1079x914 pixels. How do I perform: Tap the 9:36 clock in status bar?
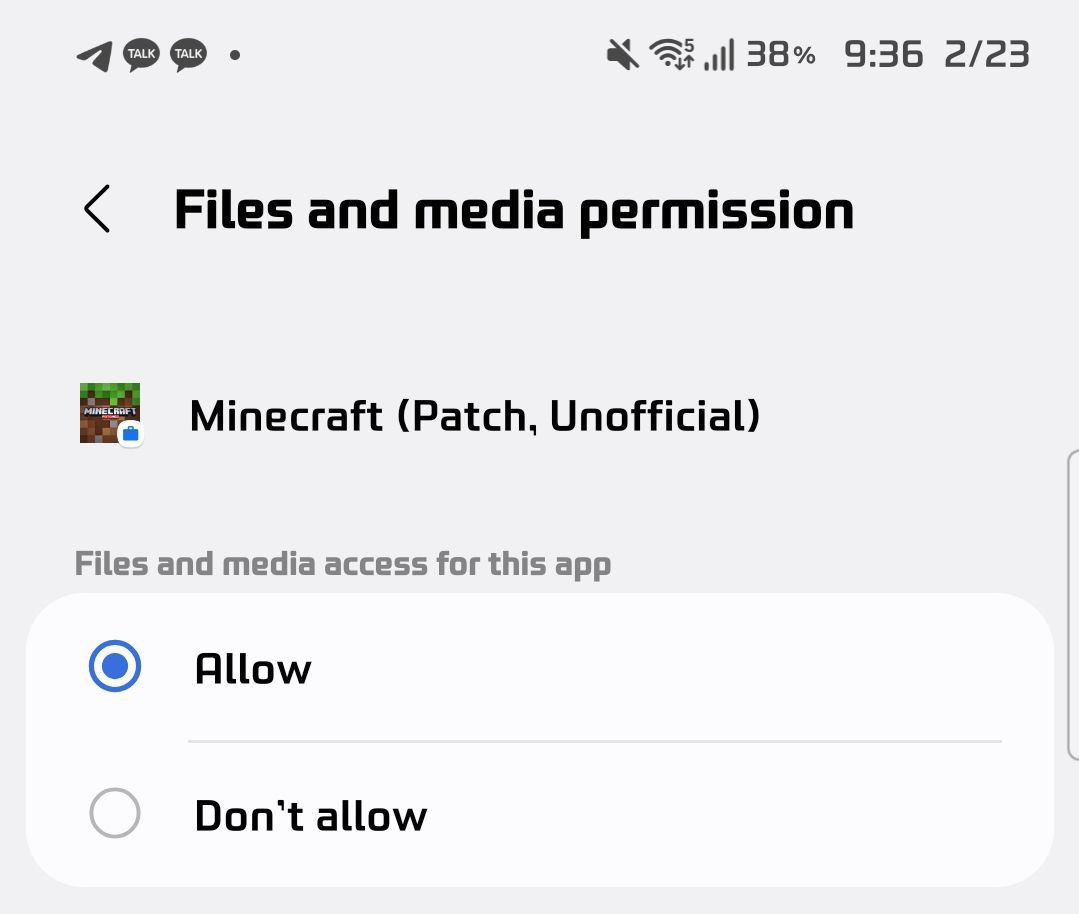point(882,54)
